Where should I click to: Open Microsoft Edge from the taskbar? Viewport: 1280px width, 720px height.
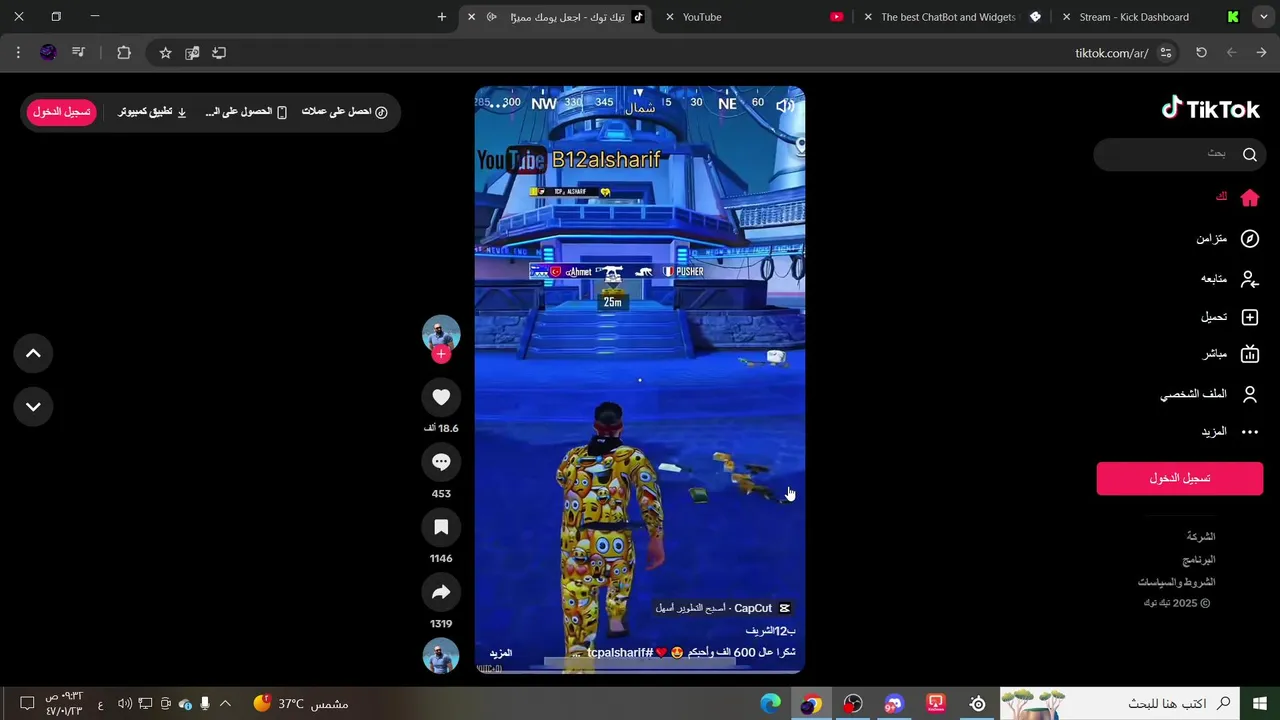(770, 704)
